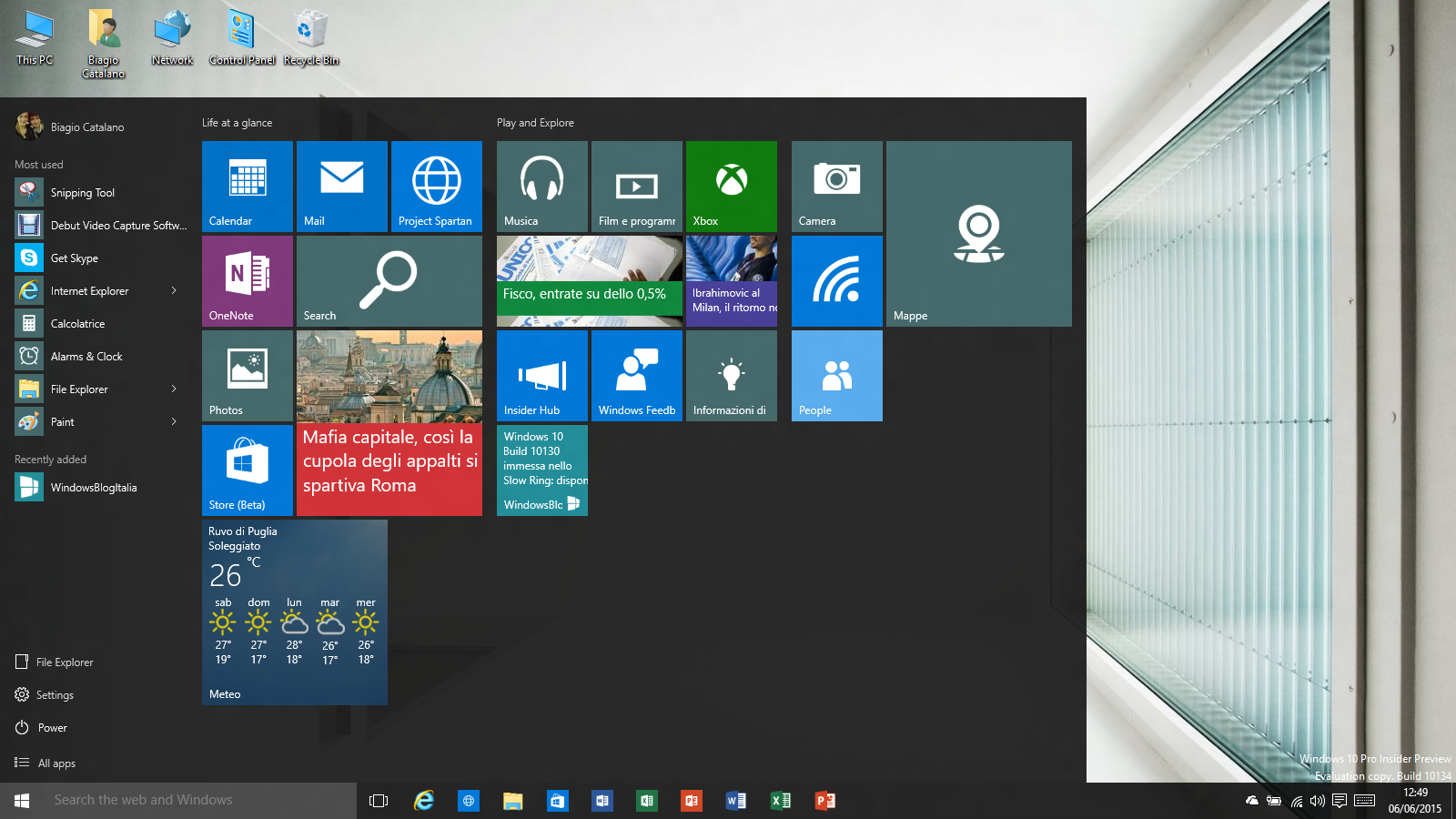The width and height of the screenshot is (1456, 819).
Task: Open Calcolatrice from Most used
Action: click(98, 324)
